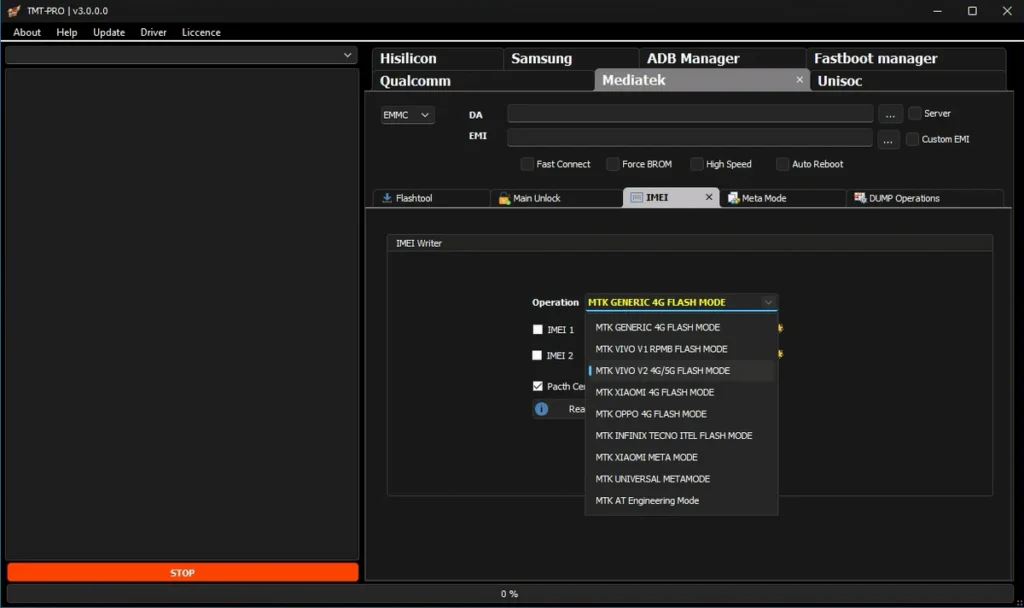The height and width of the screenshot is (608, 1024).
Task: Open the Flashtool tab via its download icon
Action: pyautogui.click(x=387, y=198)
